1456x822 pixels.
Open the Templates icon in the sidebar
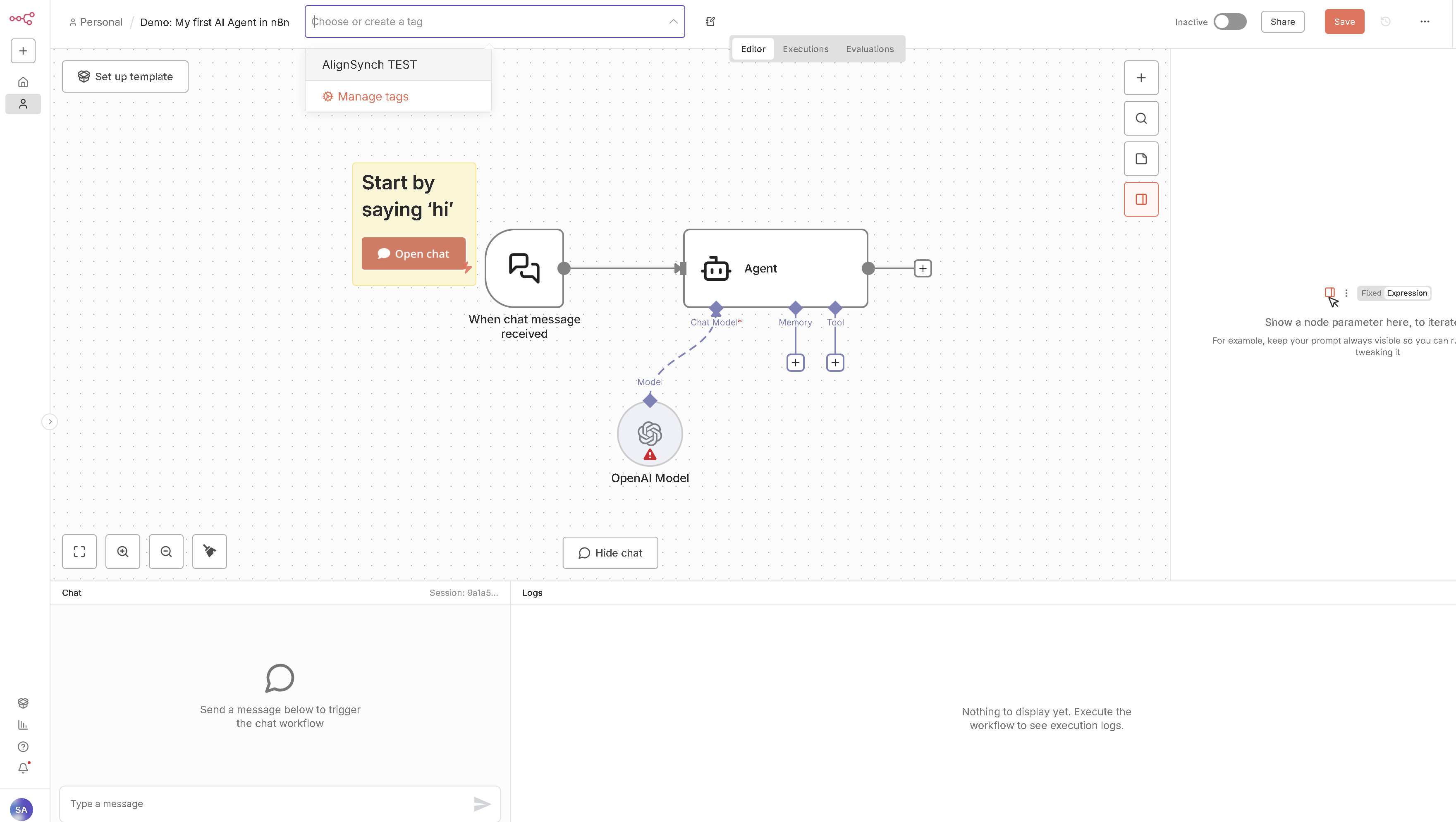[x=23, y=703]
